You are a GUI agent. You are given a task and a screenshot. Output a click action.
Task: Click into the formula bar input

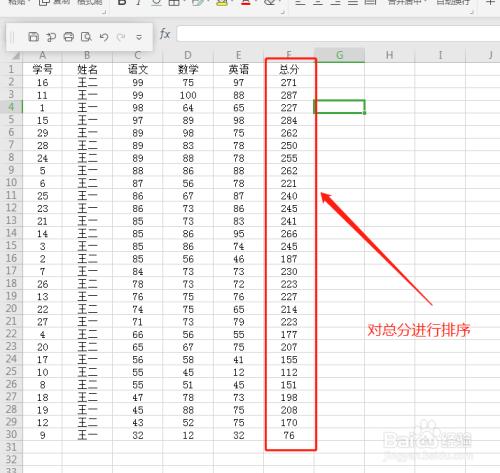(338, 34)
